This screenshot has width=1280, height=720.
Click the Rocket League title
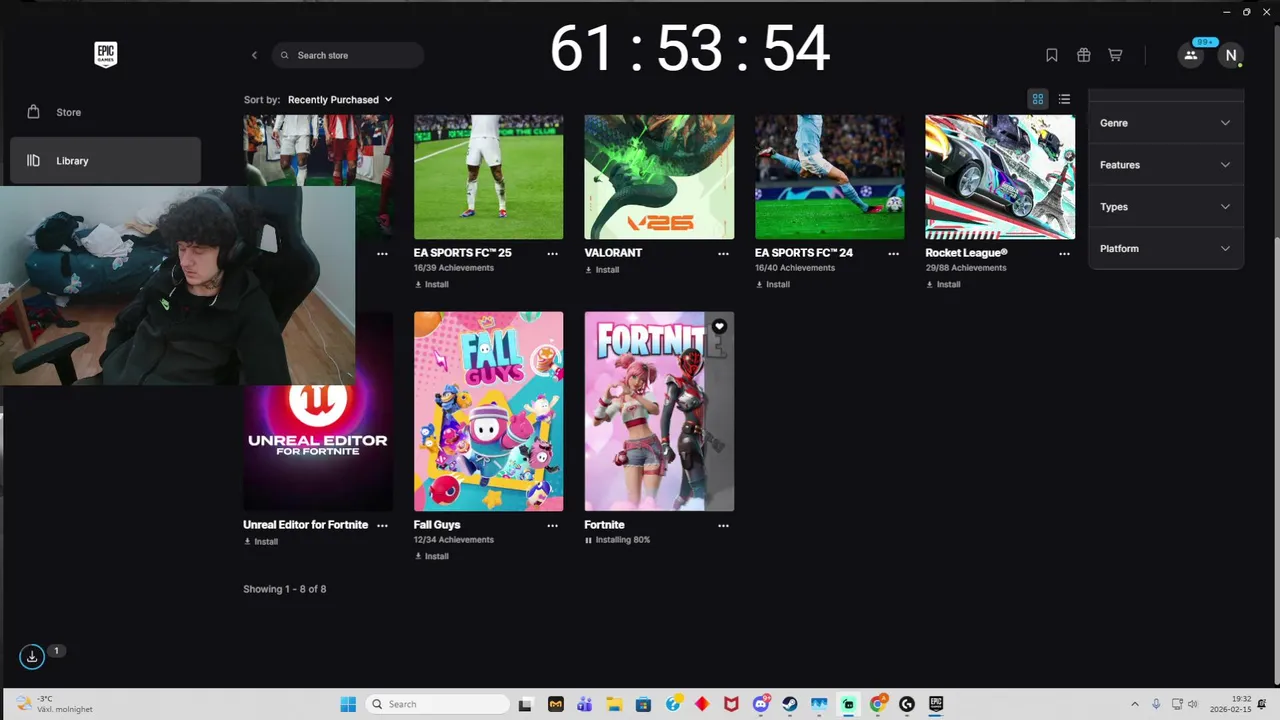[x=966, y=253]
